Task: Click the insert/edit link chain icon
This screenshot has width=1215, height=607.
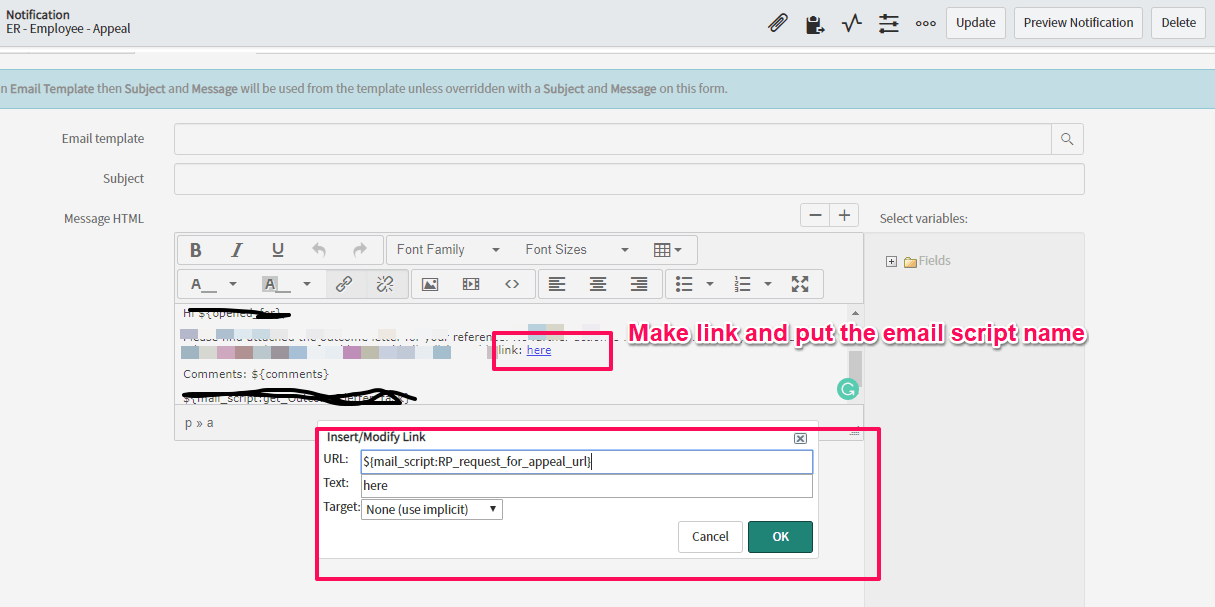Action: (344, 284)
